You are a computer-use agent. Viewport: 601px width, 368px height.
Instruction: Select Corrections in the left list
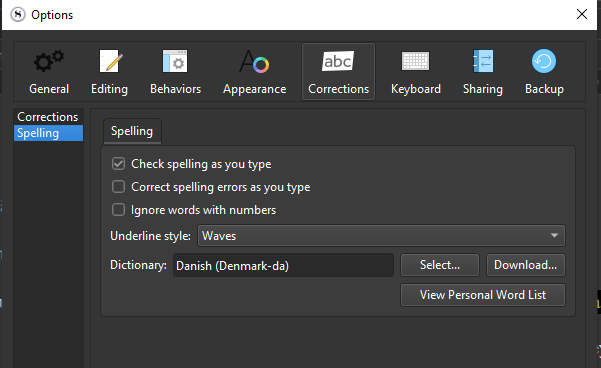[x=48, y=117]
